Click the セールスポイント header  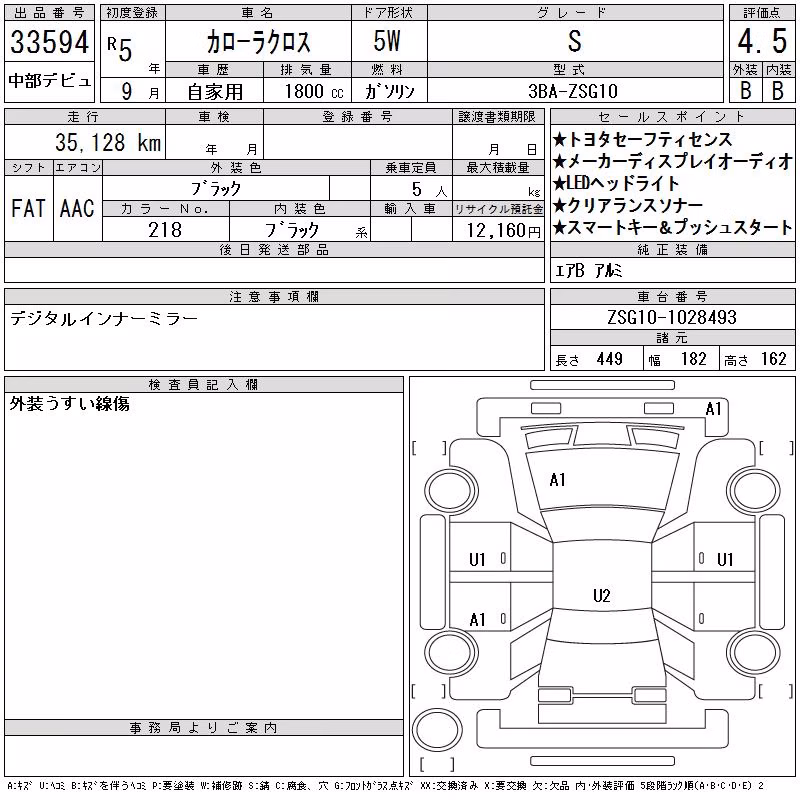(672, 116)
